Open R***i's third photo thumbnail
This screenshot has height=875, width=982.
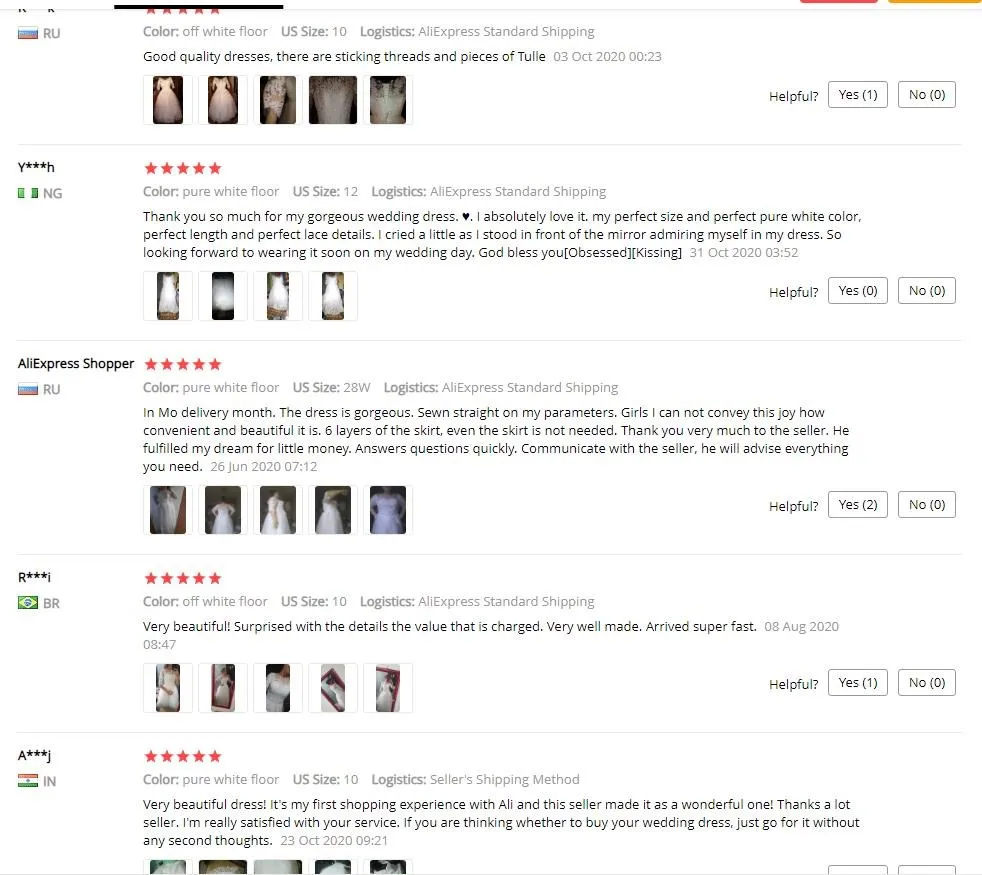(x=277, y=688)
